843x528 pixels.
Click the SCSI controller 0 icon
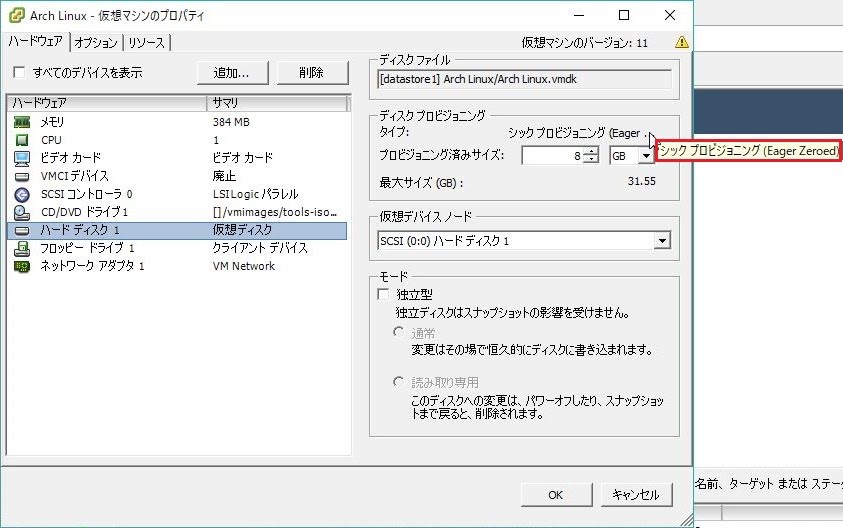click(22, 194)
